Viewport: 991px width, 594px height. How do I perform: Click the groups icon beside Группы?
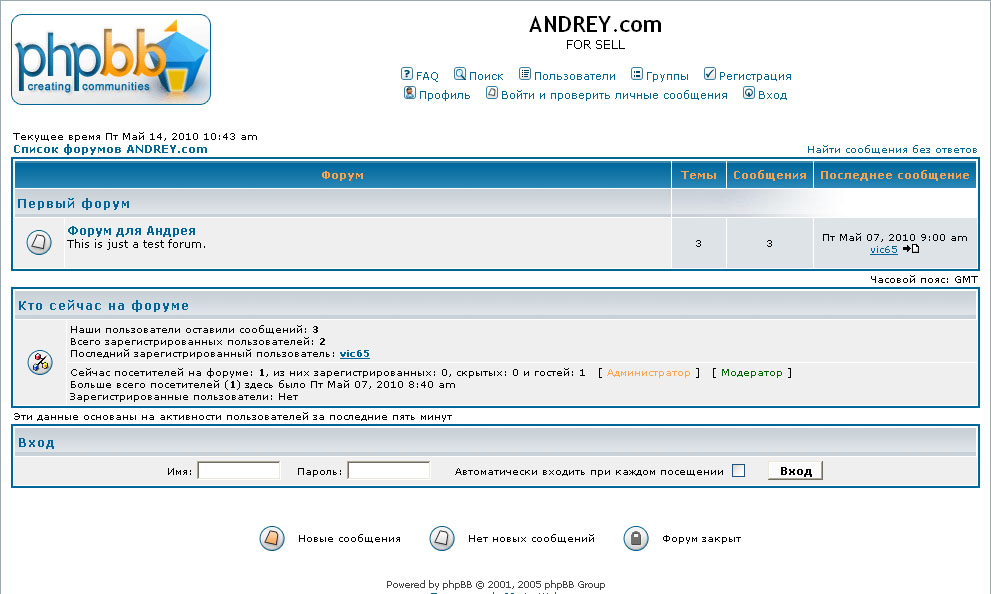point(636,74)
